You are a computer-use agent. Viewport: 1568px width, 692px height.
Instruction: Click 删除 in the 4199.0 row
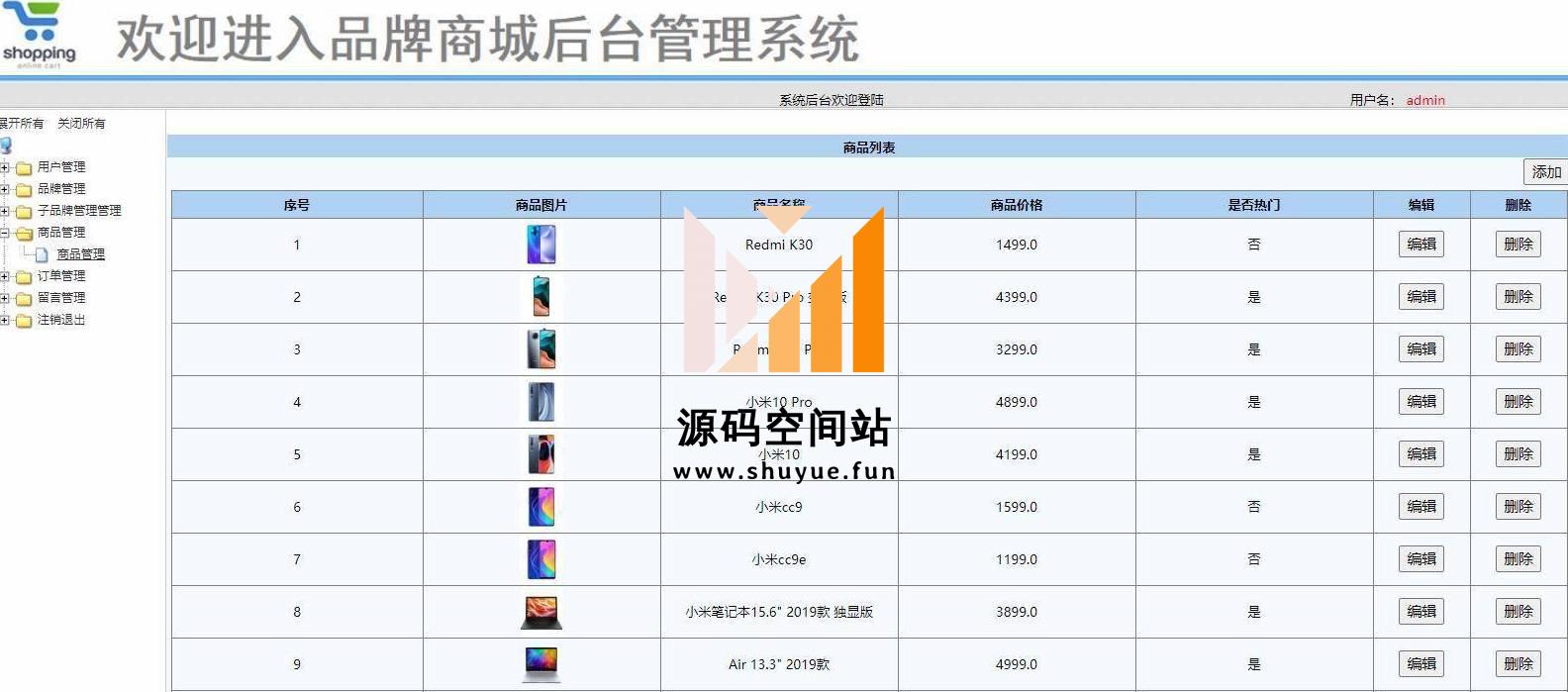pos(1519,454)
